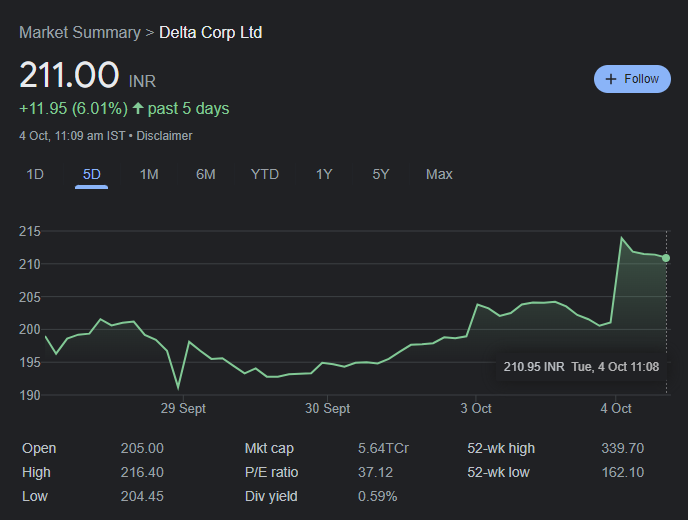This screenshot has height=520, width=688.
Task: Click the Low value 204.45
Action: pyautogui.click(x=142, y=496)
